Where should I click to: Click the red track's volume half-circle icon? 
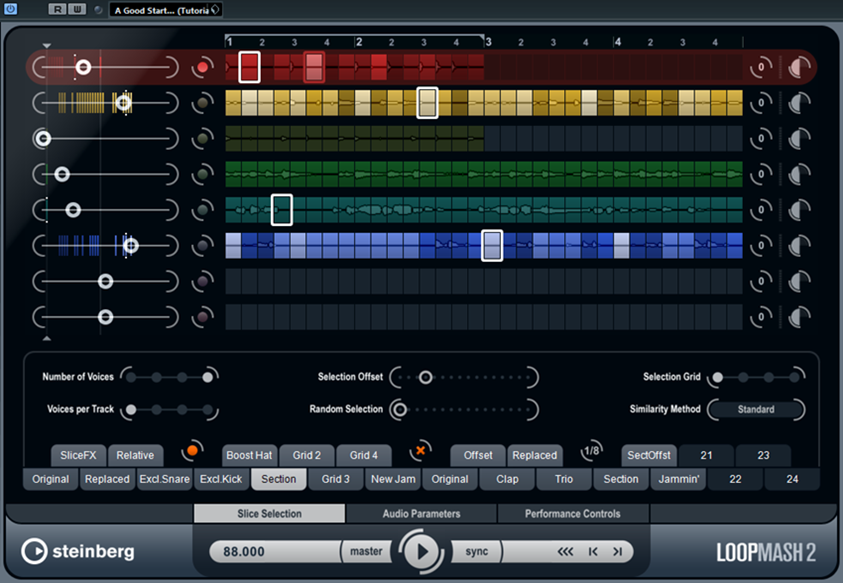point(800,68)
